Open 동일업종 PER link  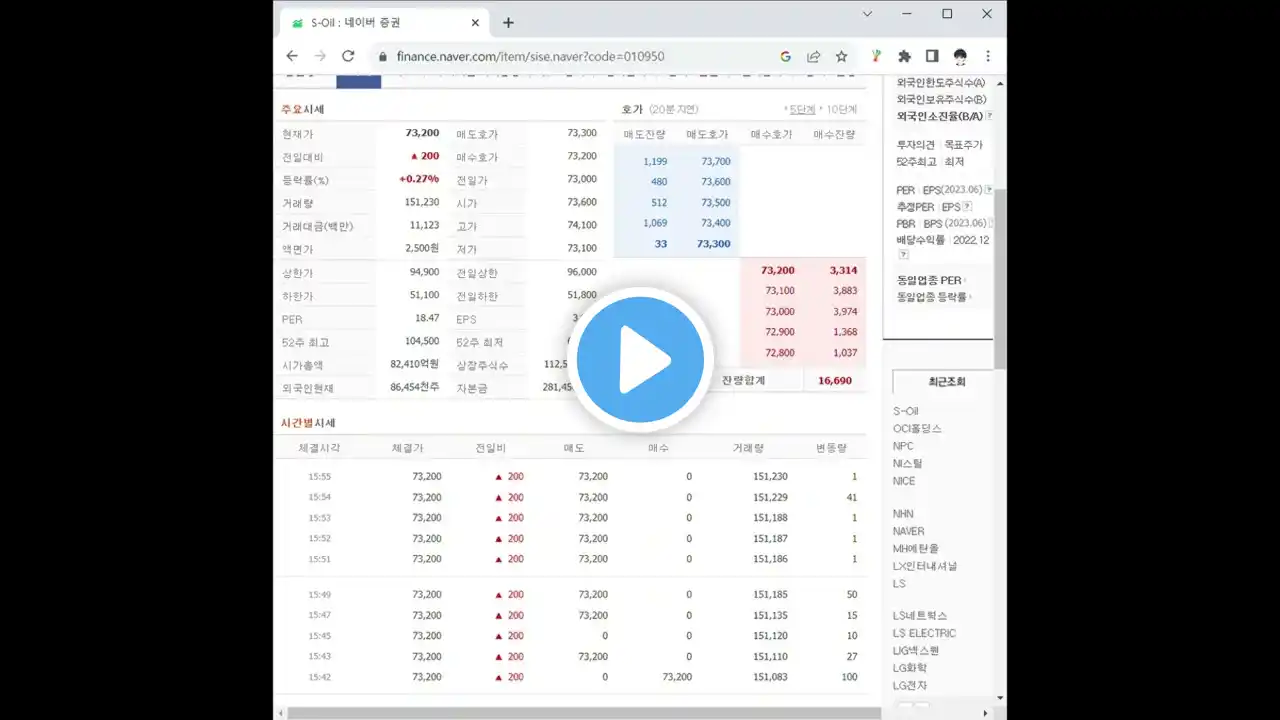(x=929, y=280)
